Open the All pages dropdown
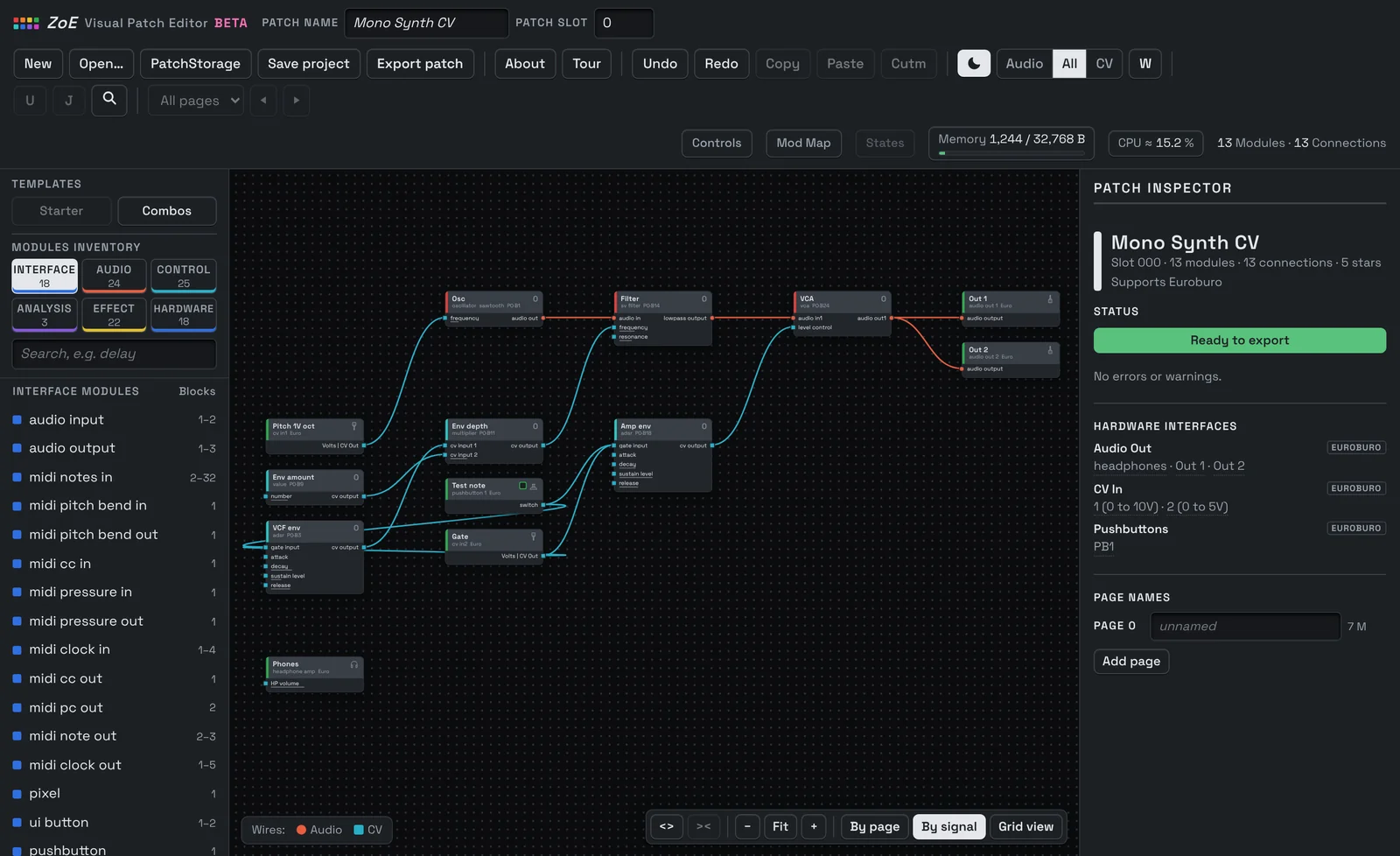The width and height of the screenshot is (1400, 856). 196,100
